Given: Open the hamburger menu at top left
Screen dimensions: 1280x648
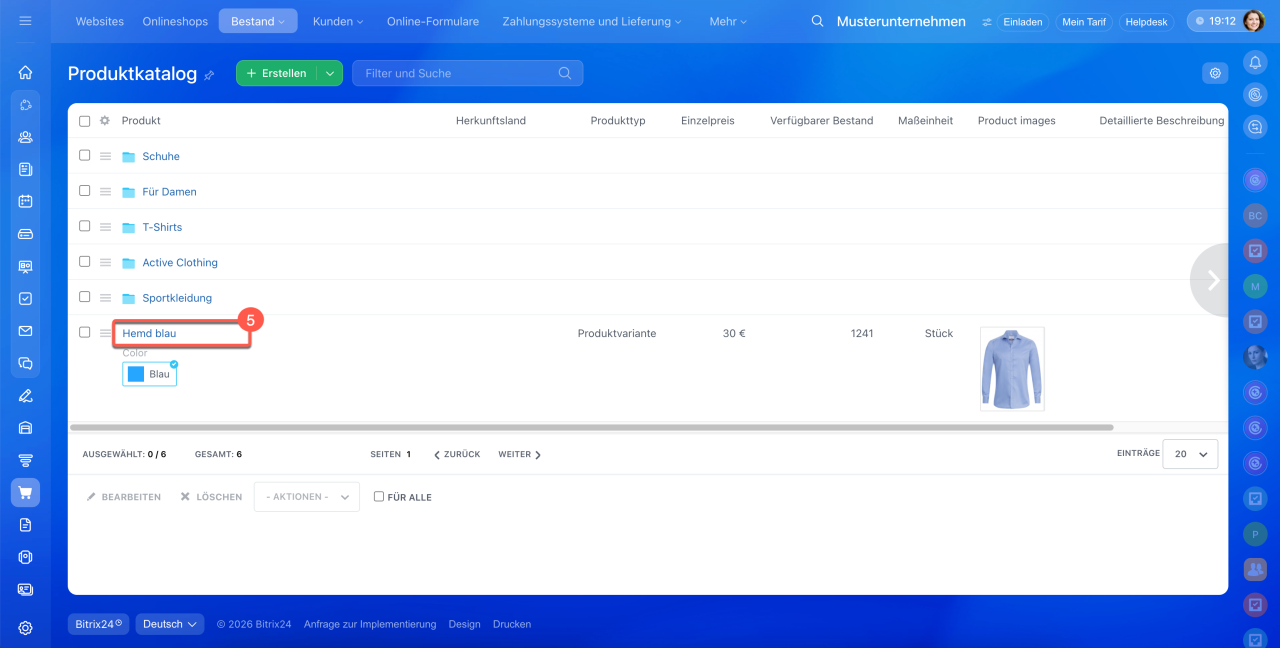Looking at the screenshot, I should [25, 21].
